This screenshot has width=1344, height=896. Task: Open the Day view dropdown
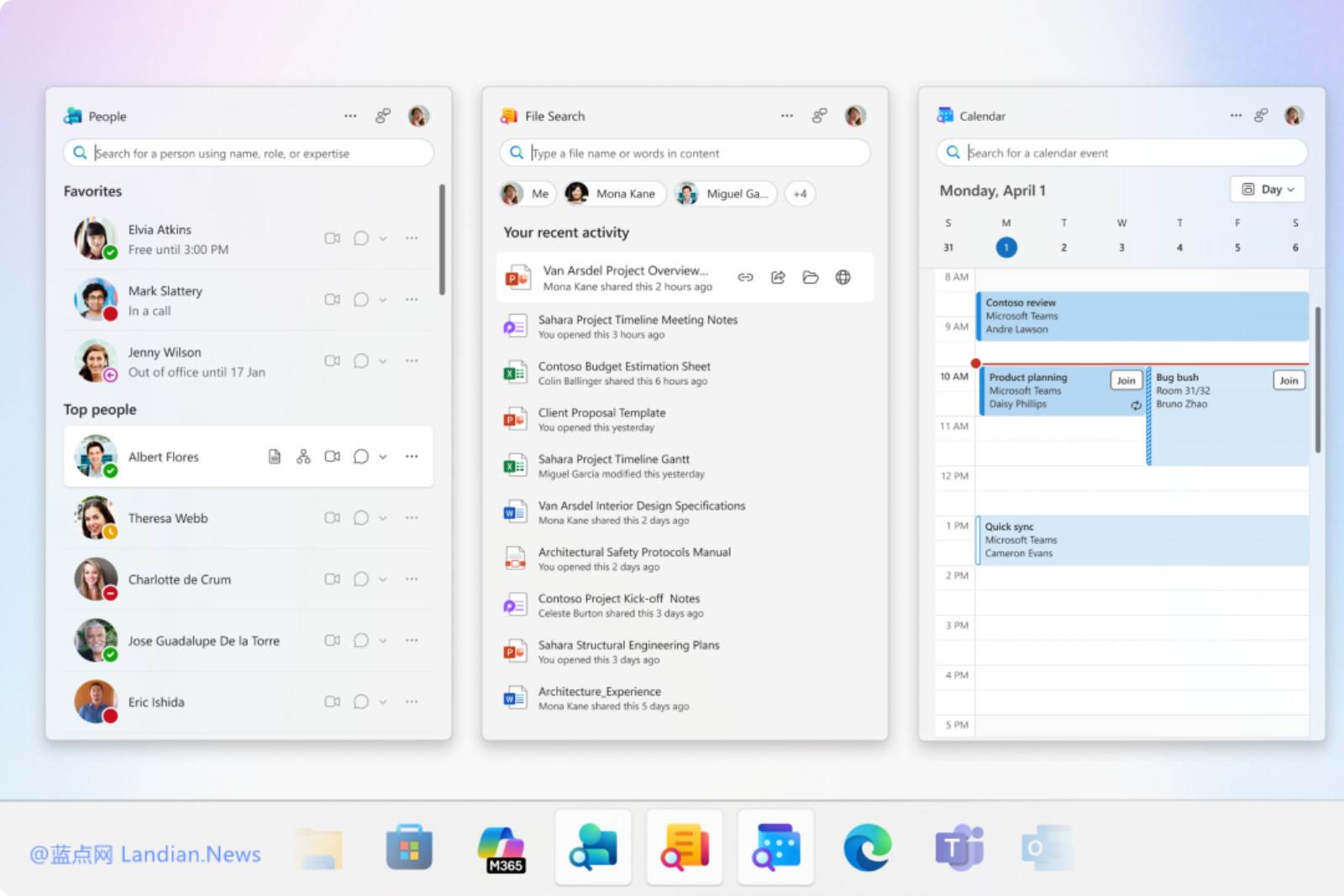coord(1268,190)
